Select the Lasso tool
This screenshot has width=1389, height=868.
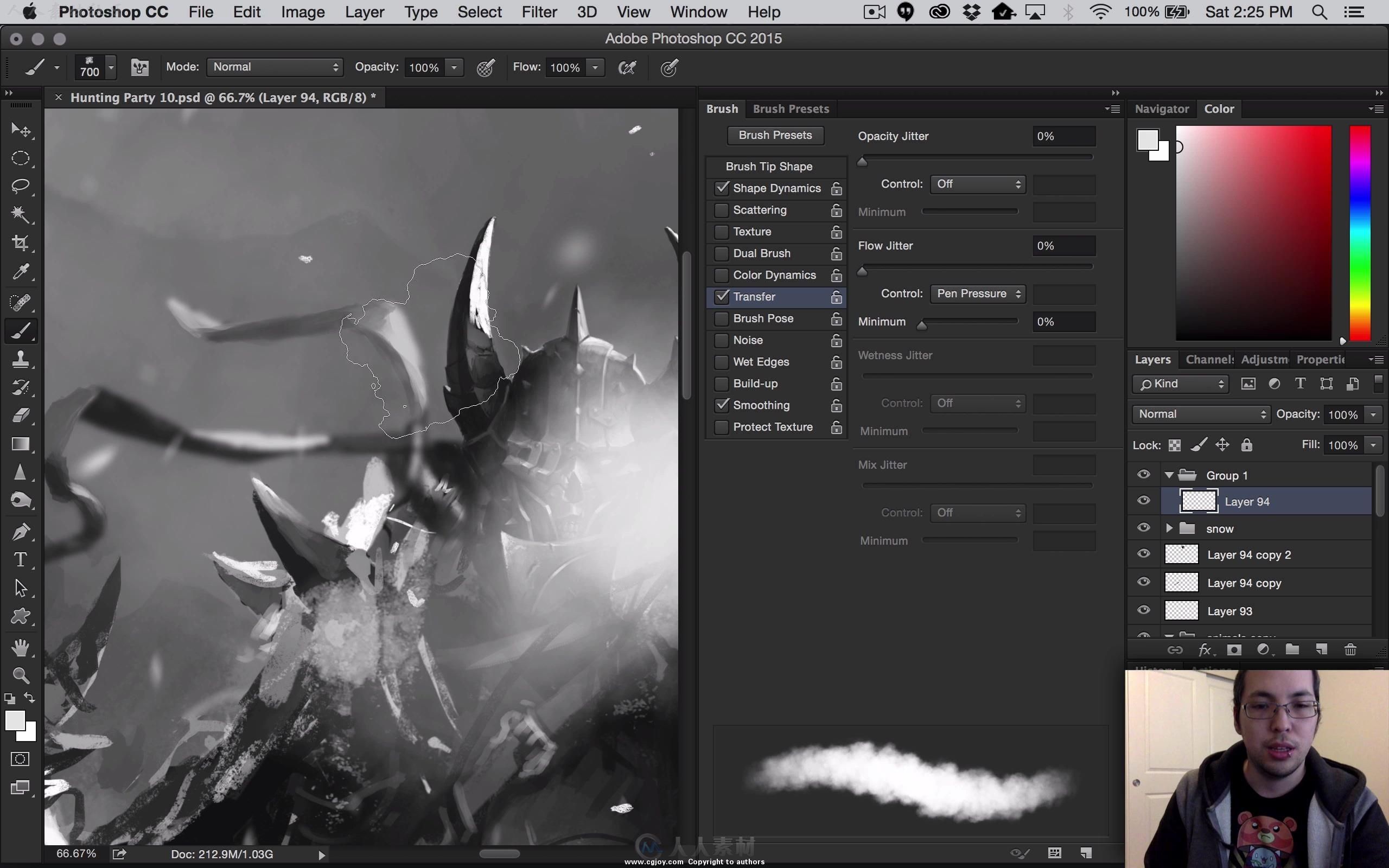[x=21, y=186]
